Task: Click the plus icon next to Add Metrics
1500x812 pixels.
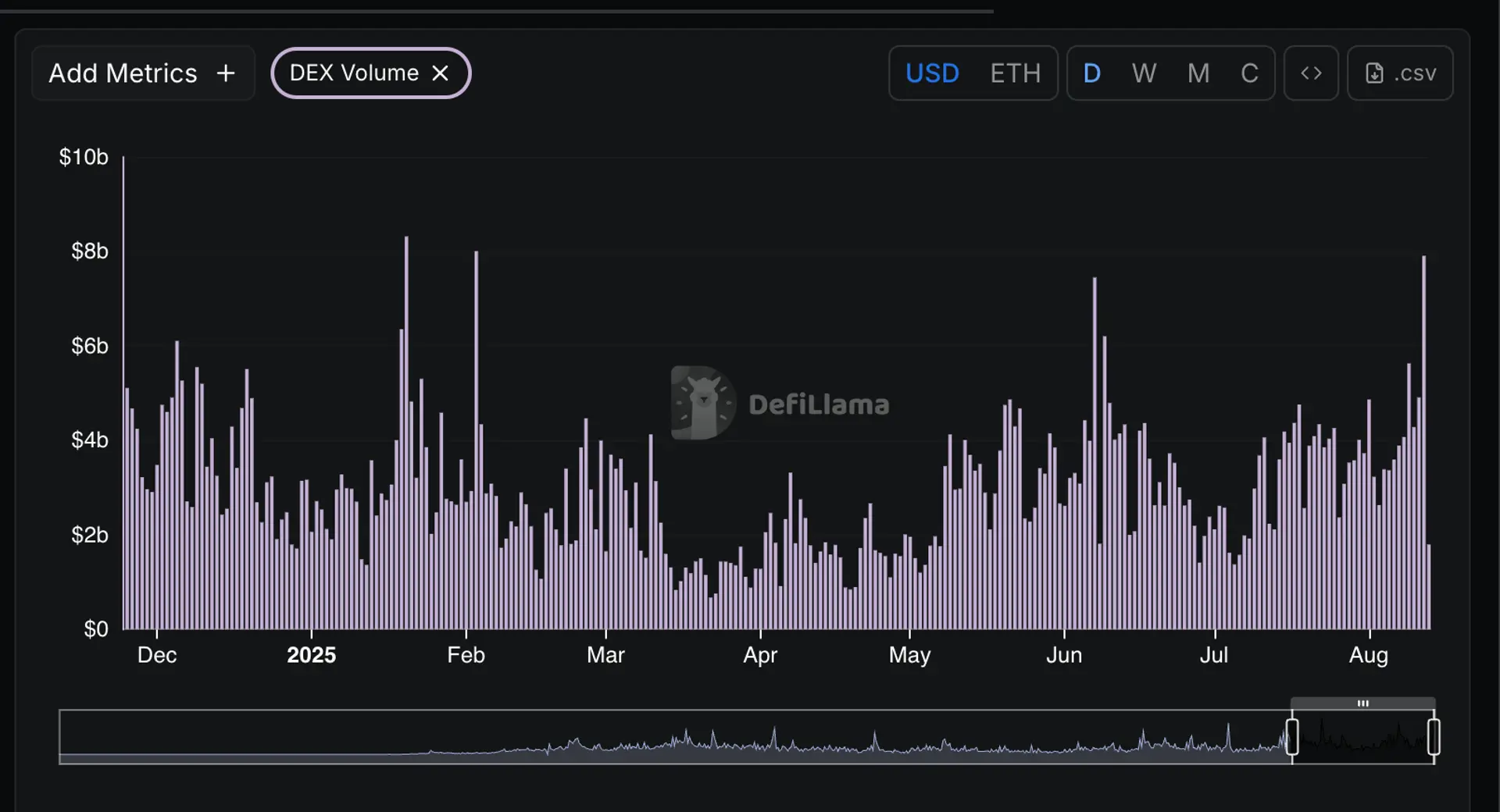Action: point(225,73)
